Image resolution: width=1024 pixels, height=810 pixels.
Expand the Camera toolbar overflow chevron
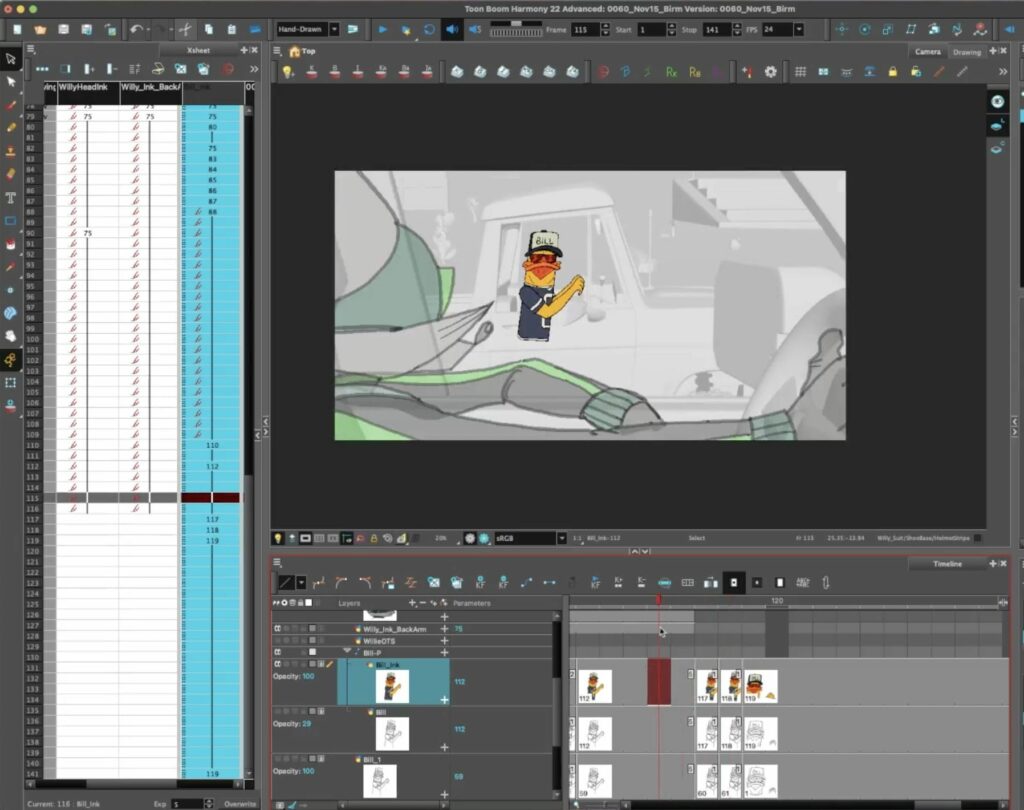(1002, 72)
